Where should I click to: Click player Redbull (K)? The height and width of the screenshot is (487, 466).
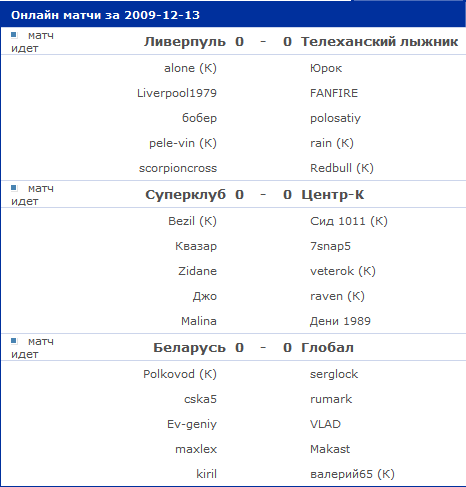click(342, 168)
